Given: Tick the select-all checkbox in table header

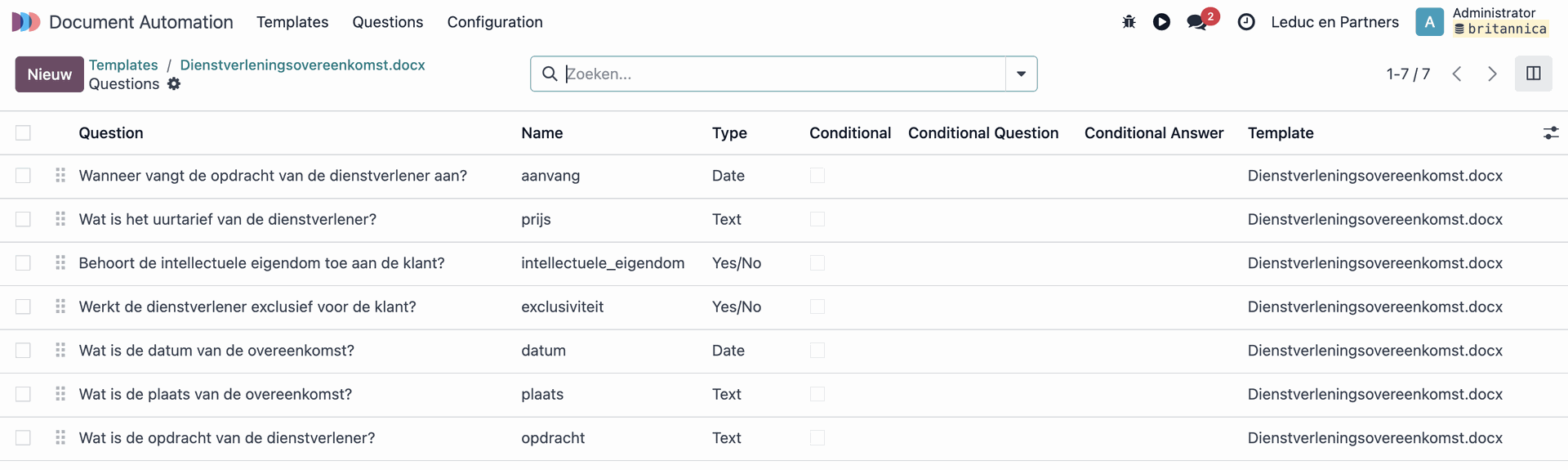Looking at the screenshot, I should tap(23, 133).
